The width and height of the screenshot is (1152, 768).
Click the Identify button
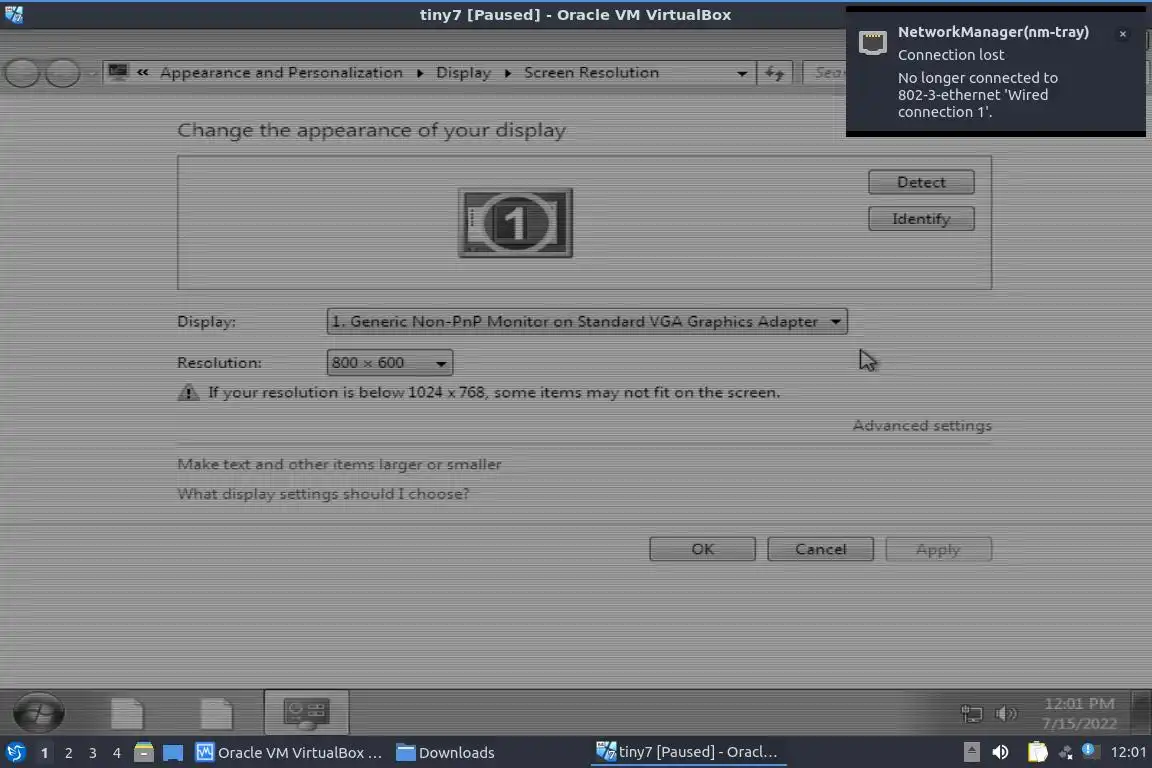point(921,219)
